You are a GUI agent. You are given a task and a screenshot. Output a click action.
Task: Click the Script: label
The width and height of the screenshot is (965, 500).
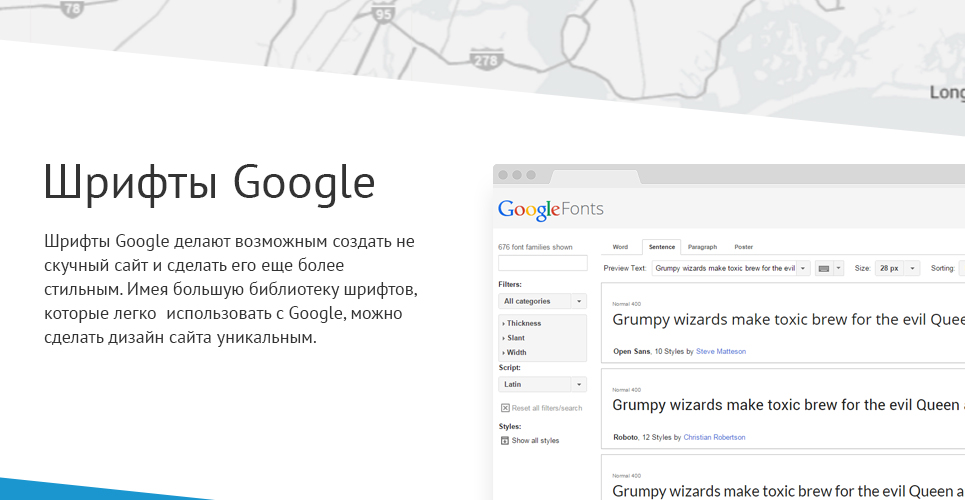tap(510, 368)
